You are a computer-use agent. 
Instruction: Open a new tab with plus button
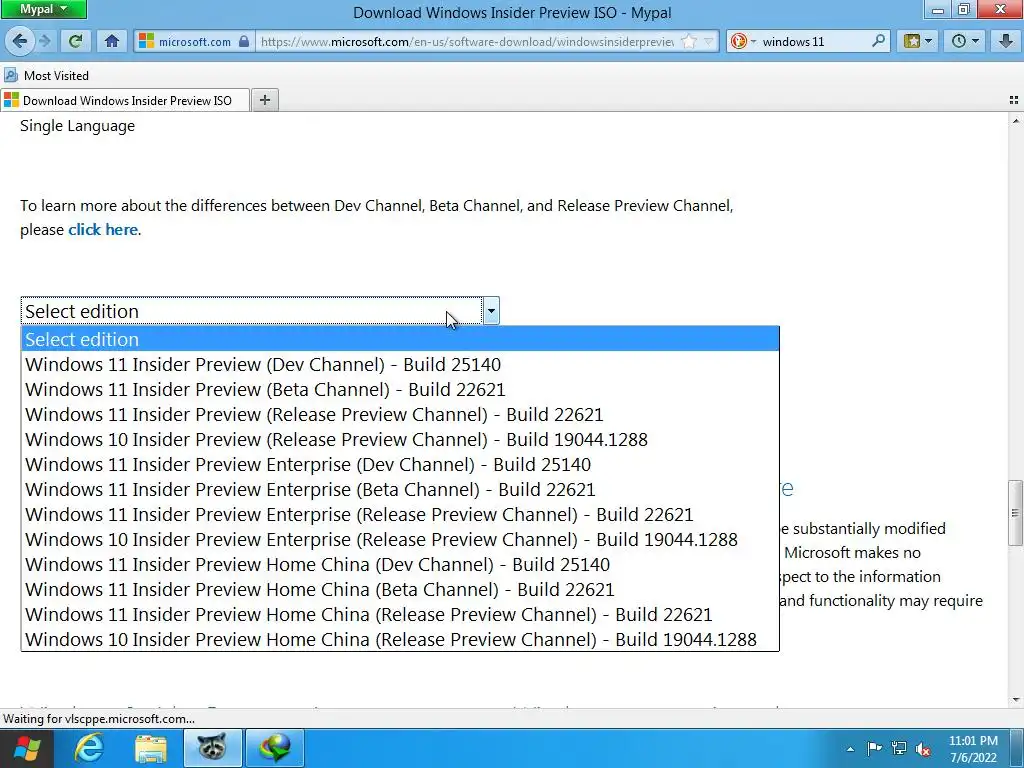coord(264,100)
